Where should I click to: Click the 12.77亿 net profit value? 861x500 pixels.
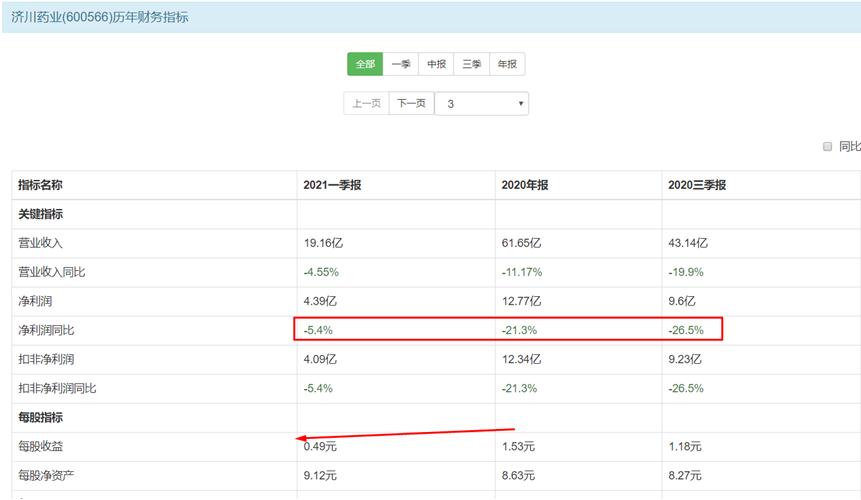pos(521,301)
